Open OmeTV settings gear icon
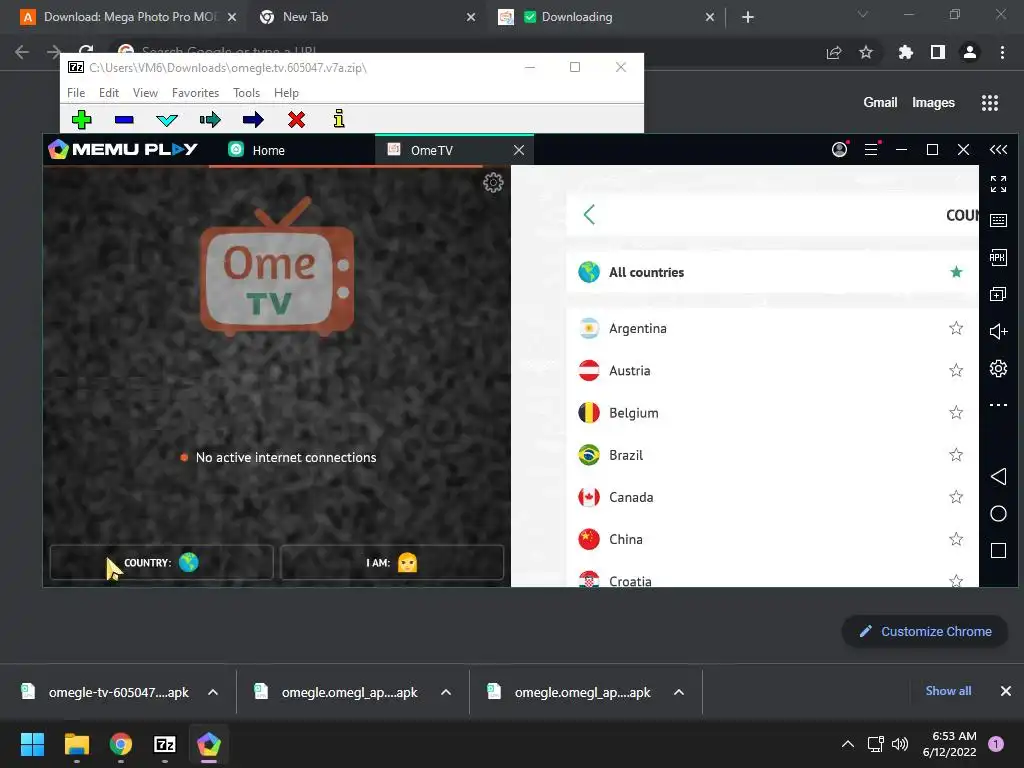1024x768 pixels. coord(493,182)
